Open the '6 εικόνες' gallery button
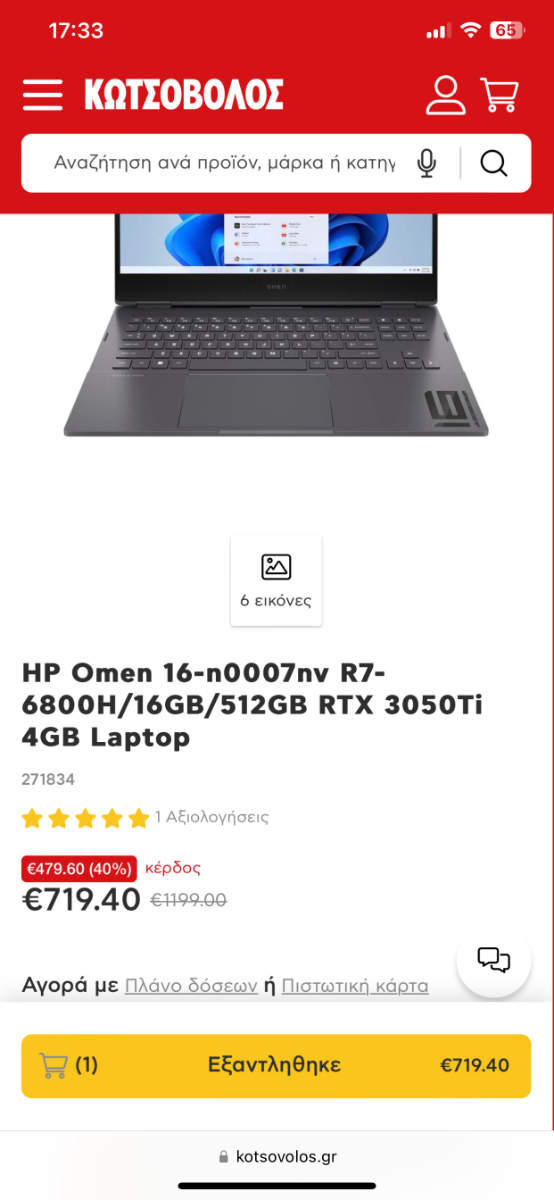Screen dimensions: 554x1200 pyautogui.click(x=276, y=581)
